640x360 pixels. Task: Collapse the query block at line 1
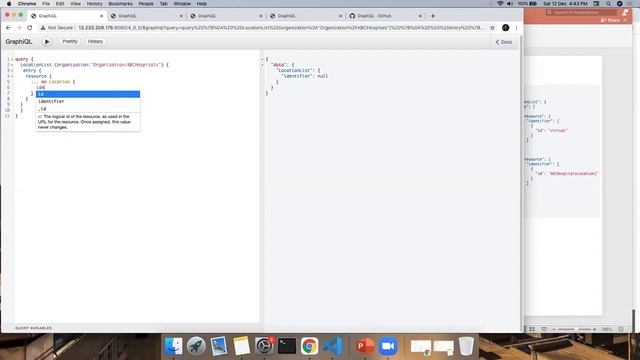tap(12, 59)
